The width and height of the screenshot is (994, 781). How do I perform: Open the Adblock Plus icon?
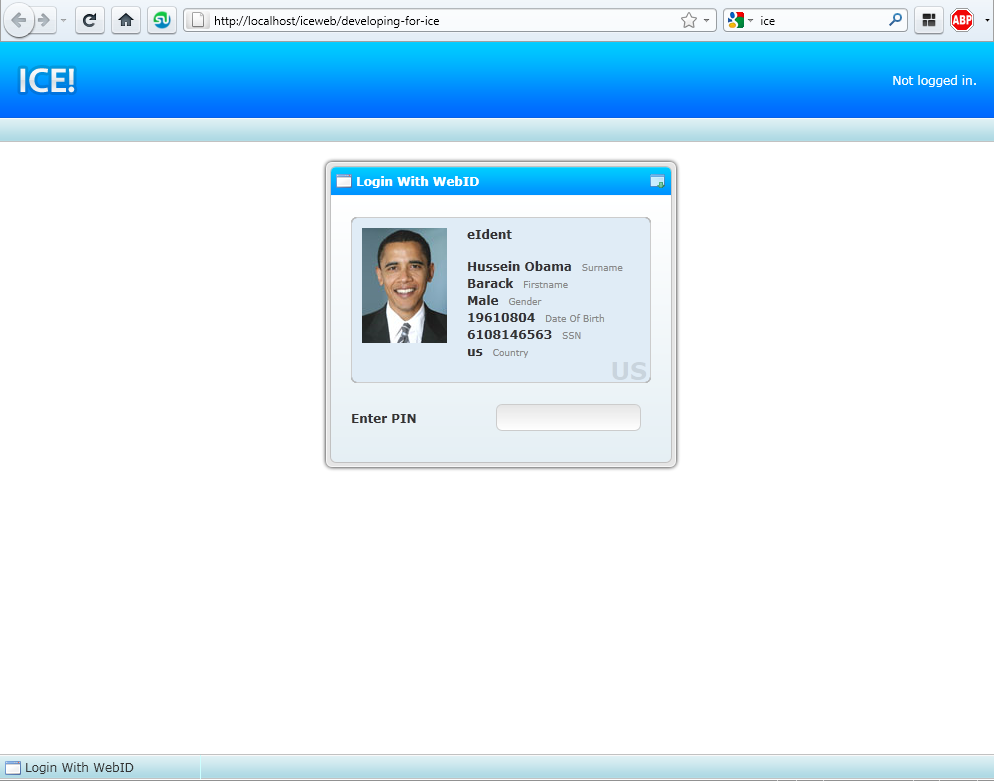pyautogui.click(x=962, y=20)
